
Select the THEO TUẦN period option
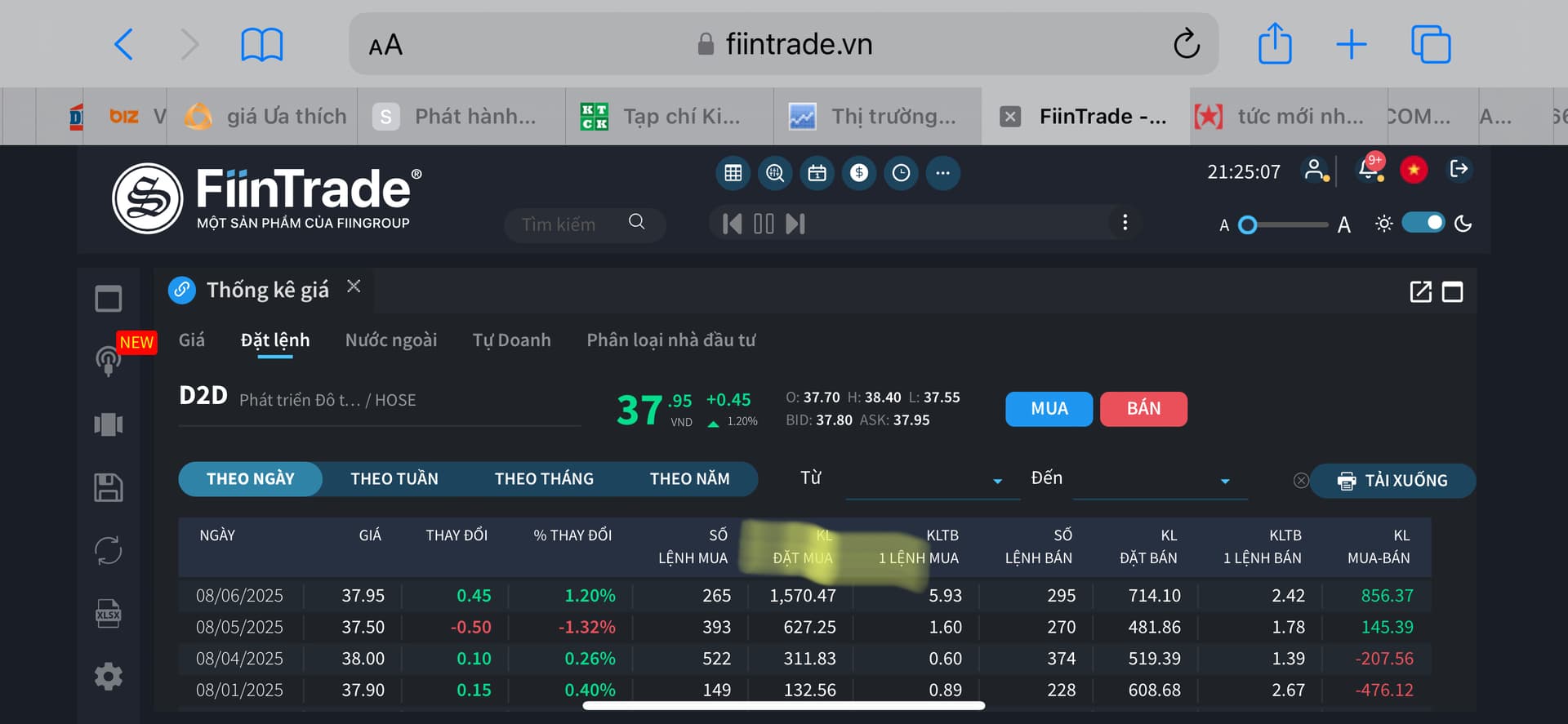[394, 479]
